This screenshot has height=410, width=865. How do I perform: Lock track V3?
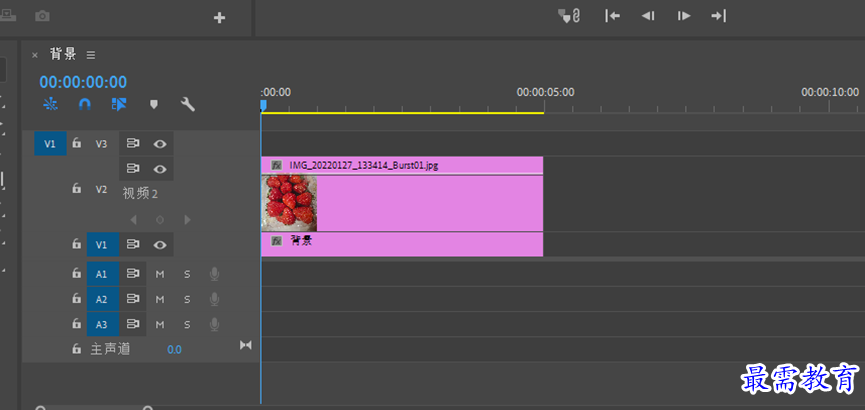[77, 143]
